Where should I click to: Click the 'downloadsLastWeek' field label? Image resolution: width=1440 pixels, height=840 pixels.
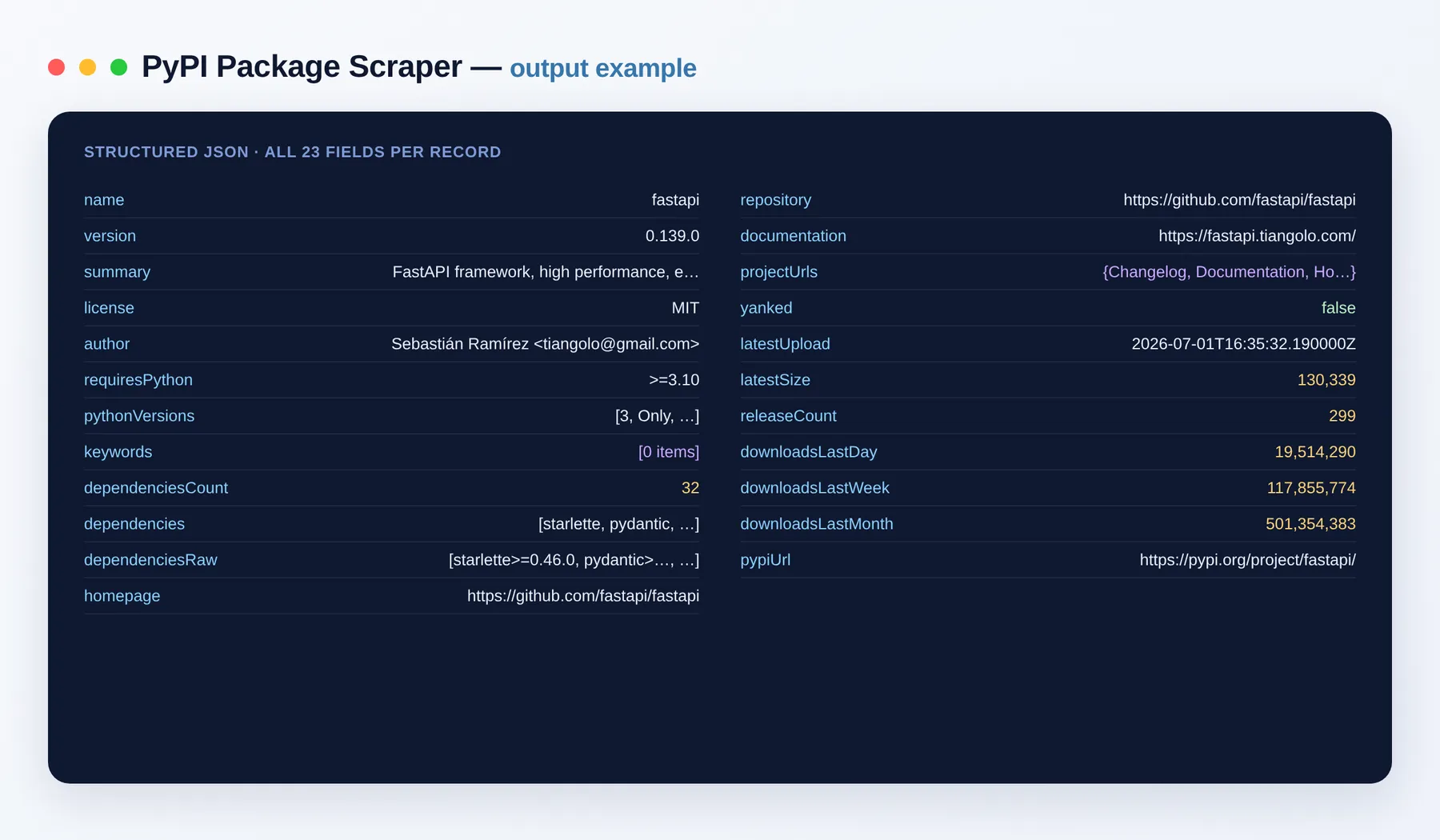pyautogui.click(x=814, y=488)
